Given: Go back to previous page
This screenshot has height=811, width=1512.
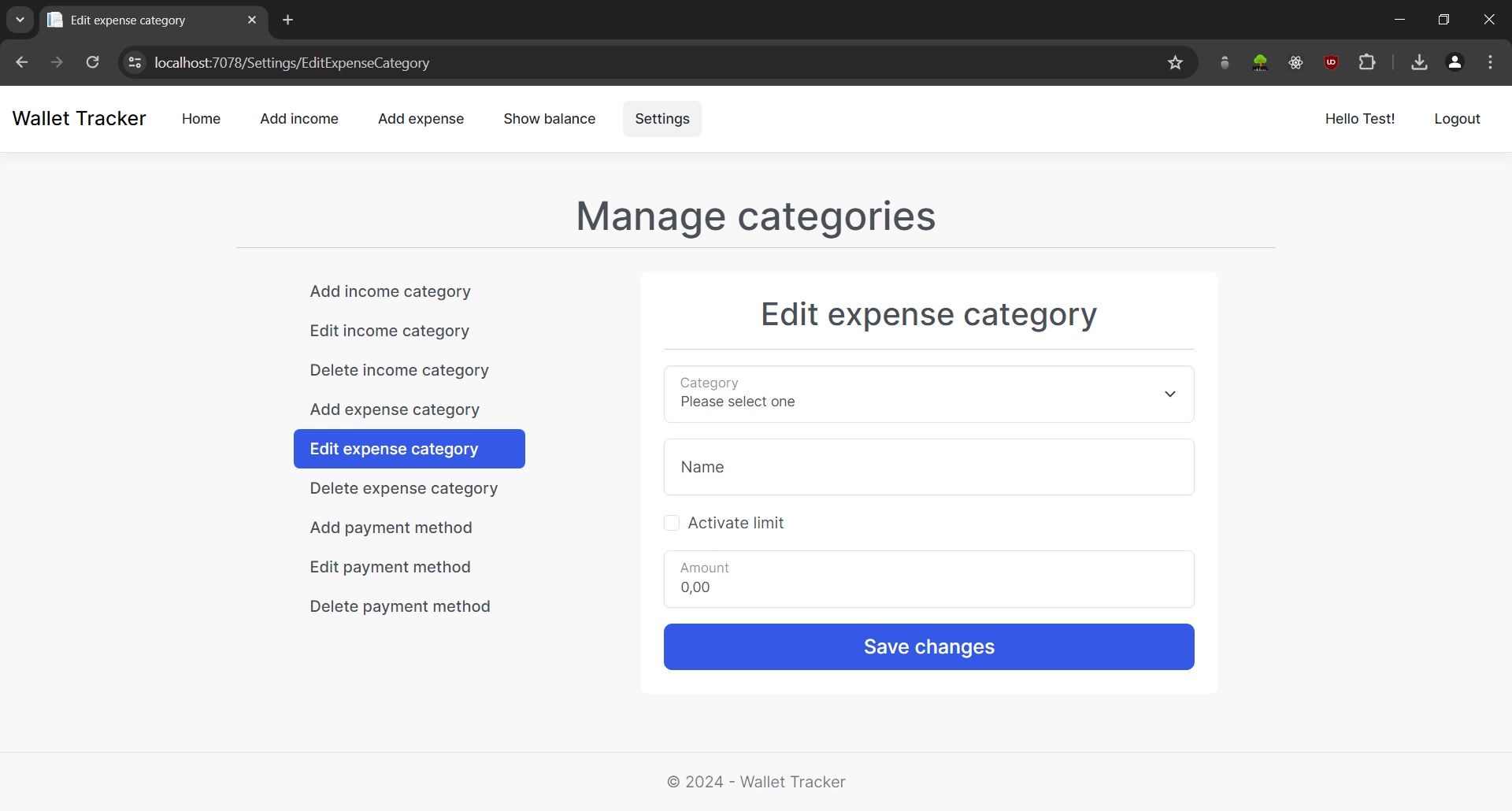Looking at the screenshot, I should [x=22, y=62].
